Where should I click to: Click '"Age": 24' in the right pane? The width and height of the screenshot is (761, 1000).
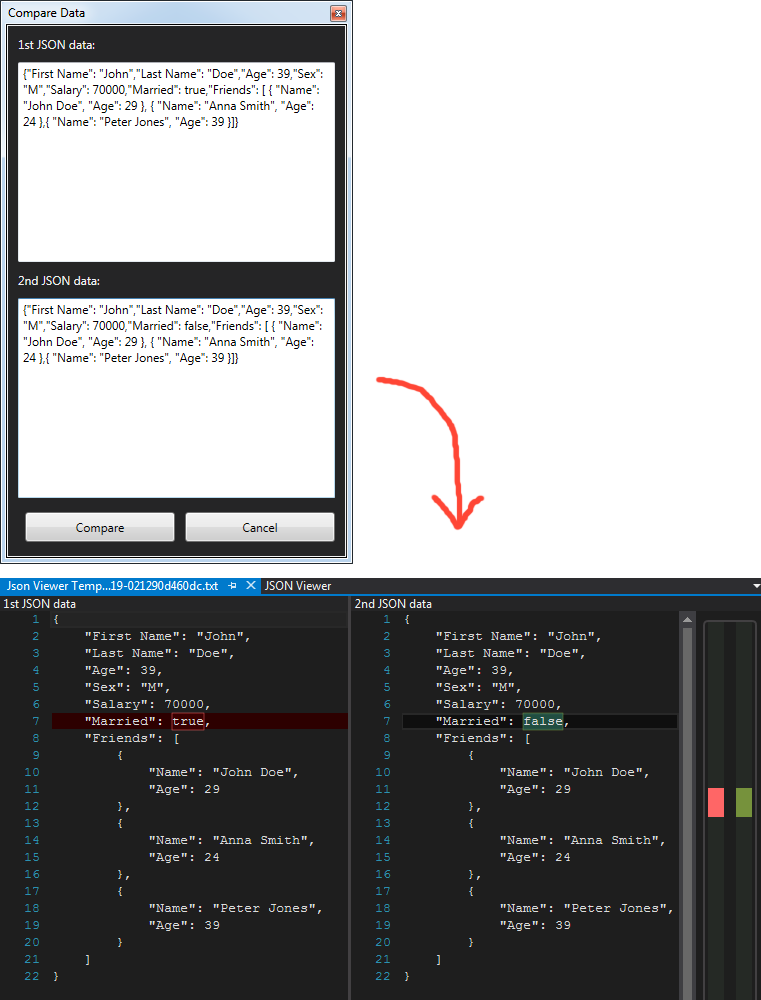[x=535, y=857]
